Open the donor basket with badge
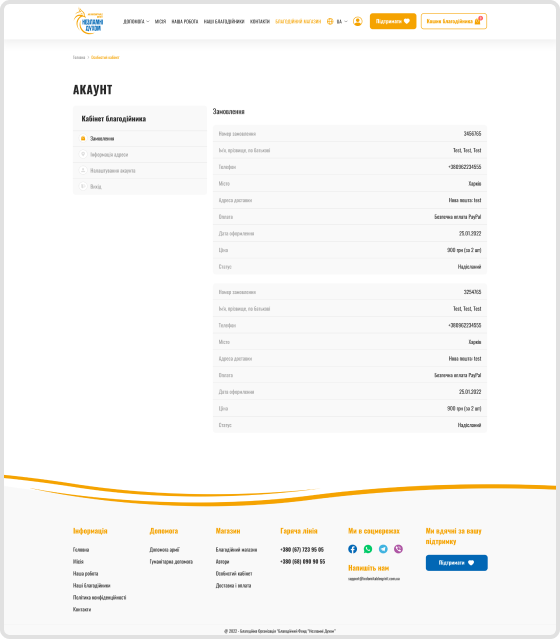560x639 pixels. tap(454, 21)
